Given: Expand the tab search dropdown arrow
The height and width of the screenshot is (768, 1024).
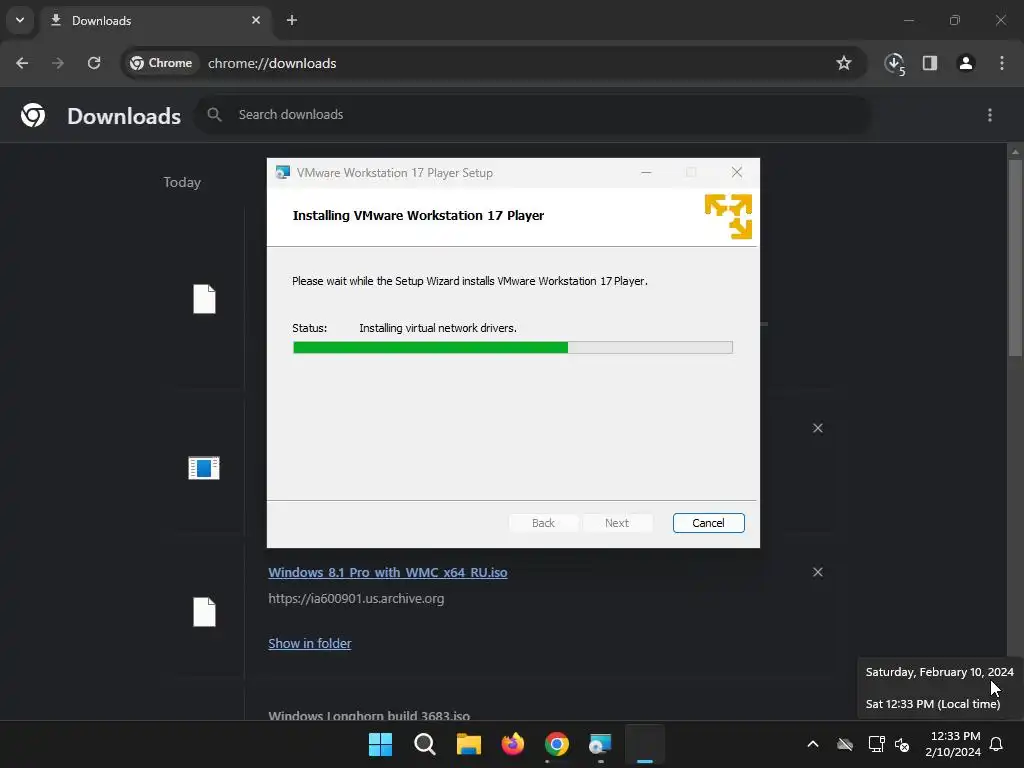Looking at the screenshot, I should [20, 20].
